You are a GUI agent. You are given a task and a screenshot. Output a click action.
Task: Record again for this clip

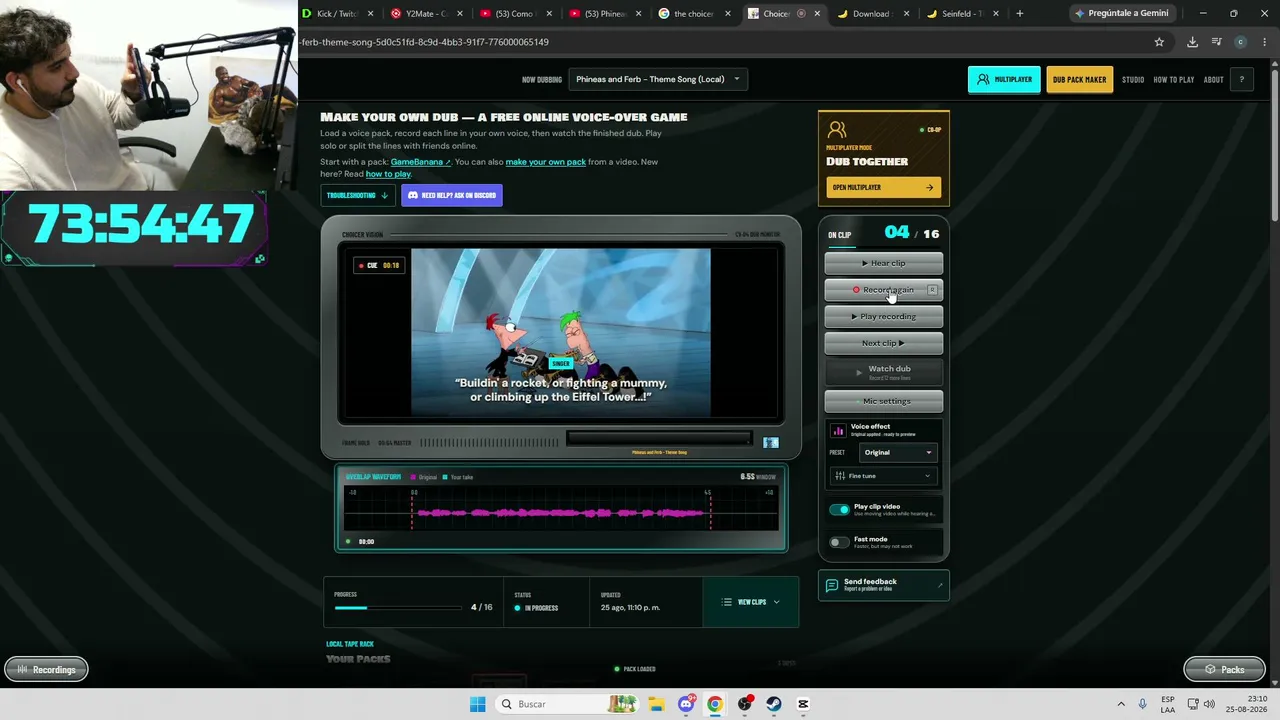883,290
